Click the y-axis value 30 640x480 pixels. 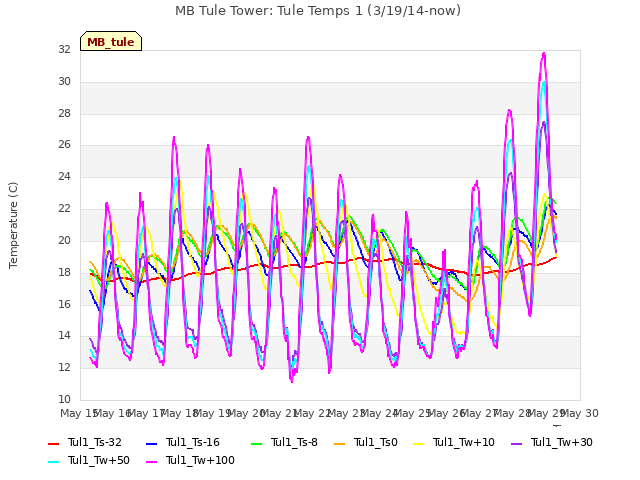click(64, 81)
